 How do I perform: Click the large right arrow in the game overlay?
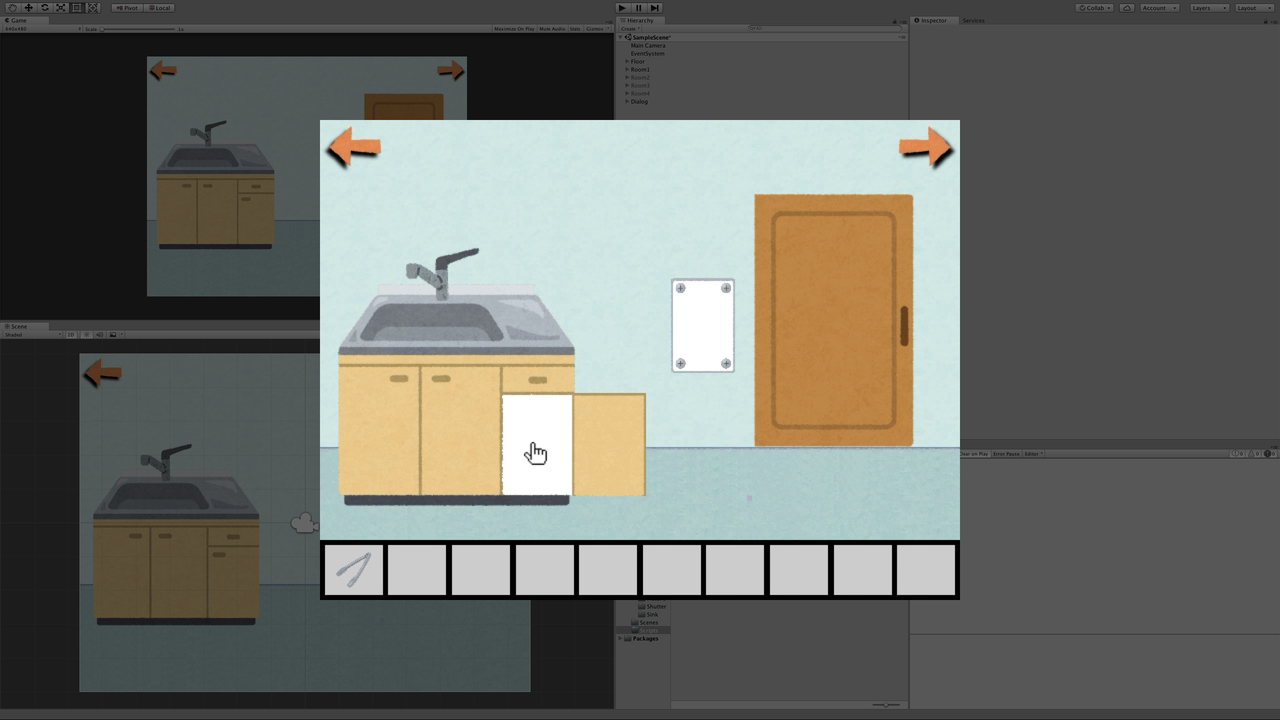coord(925,148)
